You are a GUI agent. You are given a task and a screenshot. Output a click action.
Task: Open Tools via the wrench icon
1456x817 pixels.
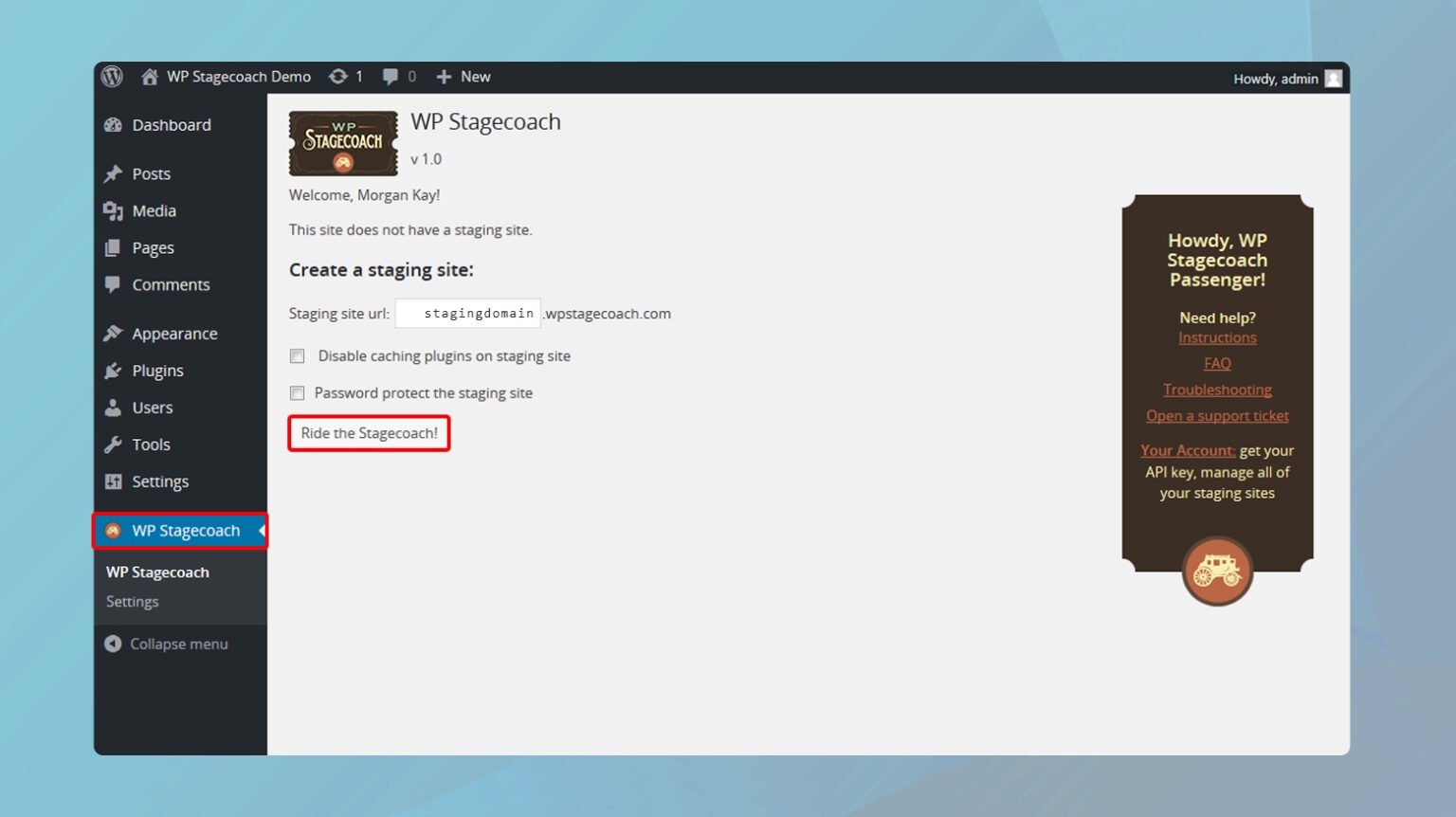(113, 444)
